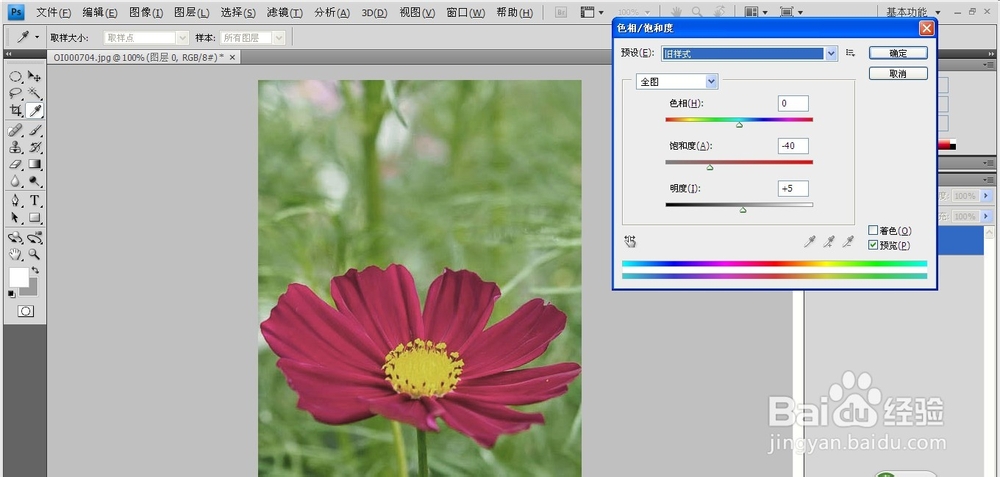This screenshot has width=1000, height=477.
Task: Click the 饱和度 saturation slider handle
Action: [x=710, y=168]
